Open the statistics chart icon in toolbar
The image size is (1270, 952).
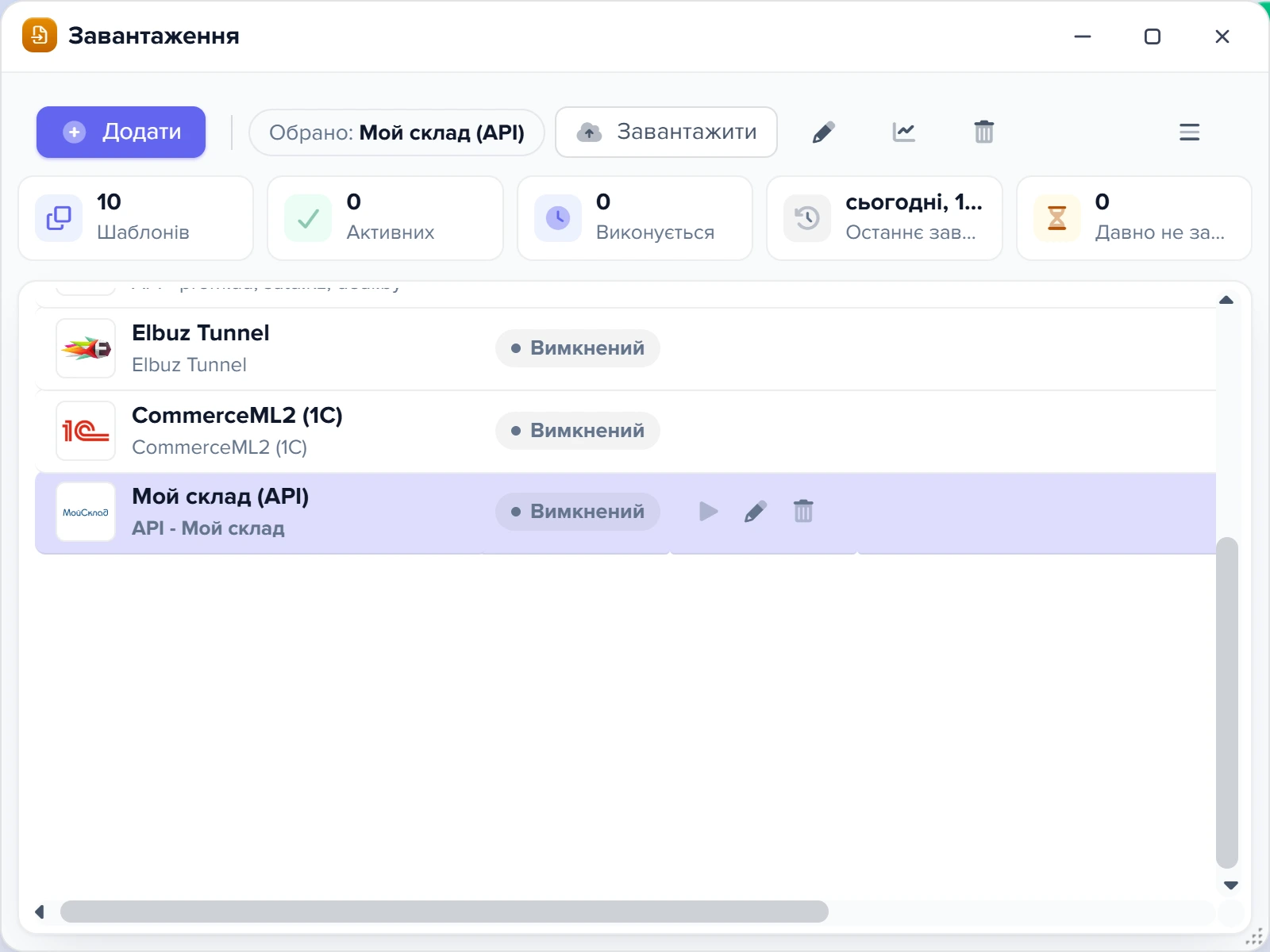coord(903,132)
